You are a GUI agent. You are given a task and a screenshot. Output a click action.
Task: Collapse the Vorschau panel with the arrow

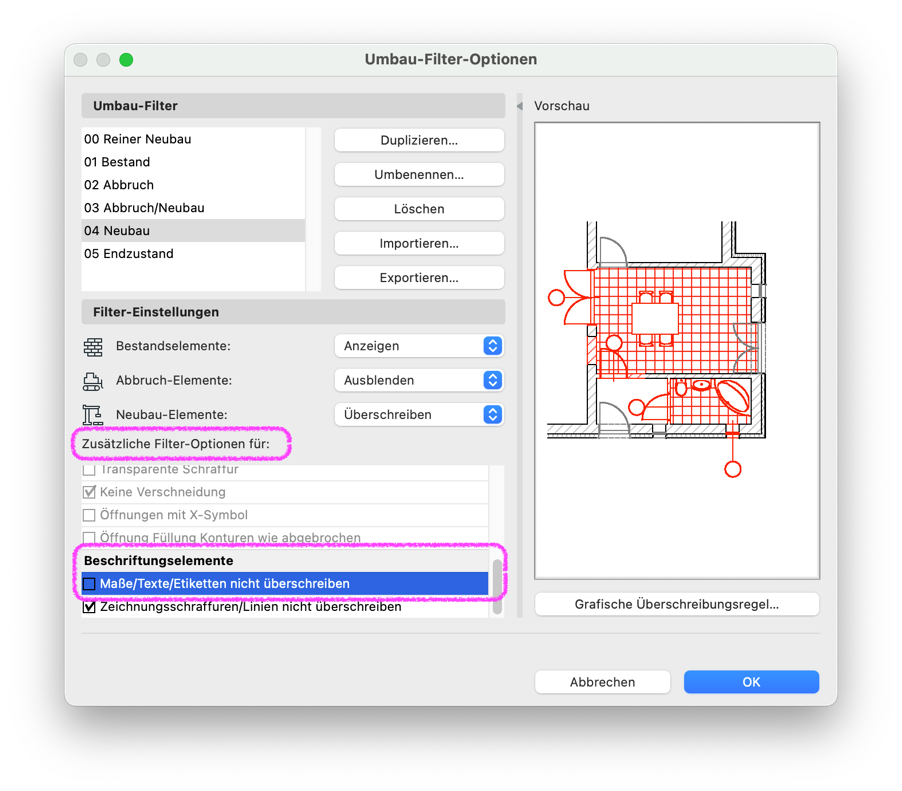click(x=519, y=106)
